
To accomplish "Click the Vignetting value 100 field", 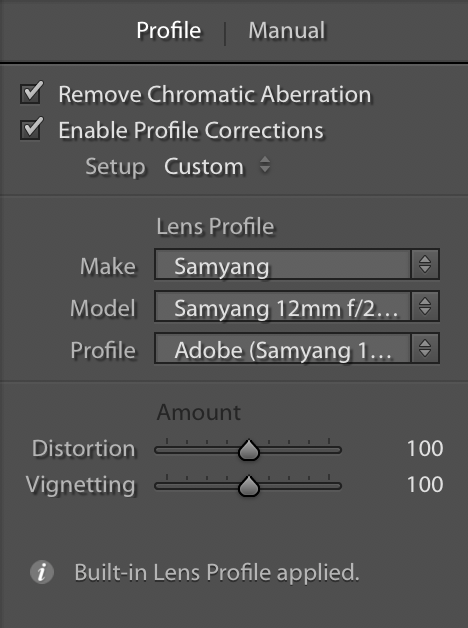I will [425, 484].
